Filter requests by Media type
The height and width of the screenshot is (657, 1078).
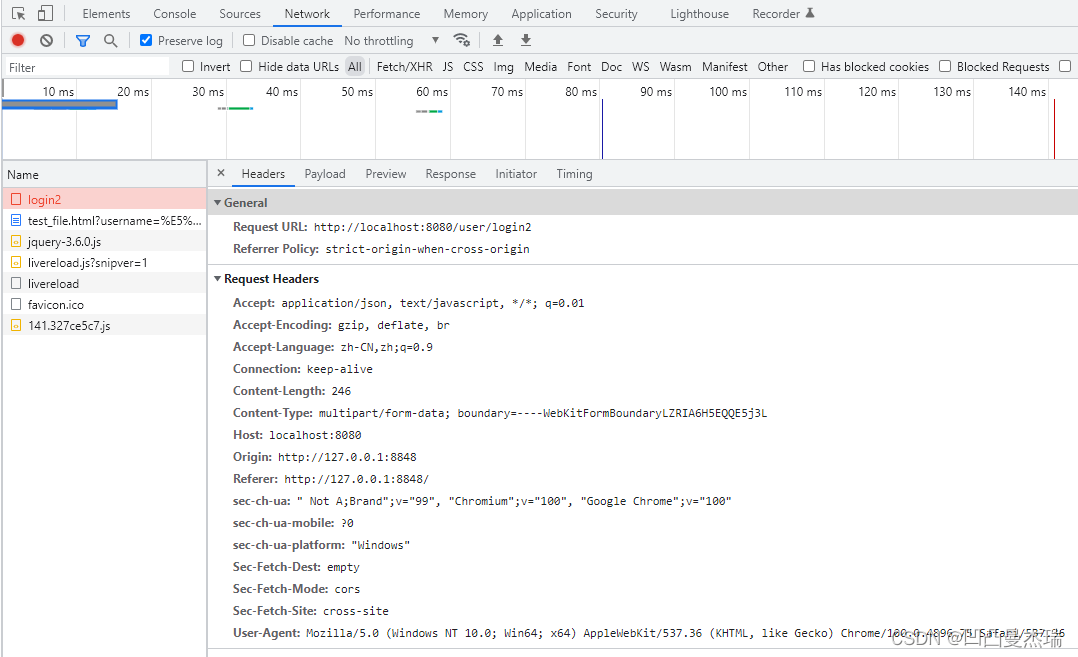click(540, 67)
